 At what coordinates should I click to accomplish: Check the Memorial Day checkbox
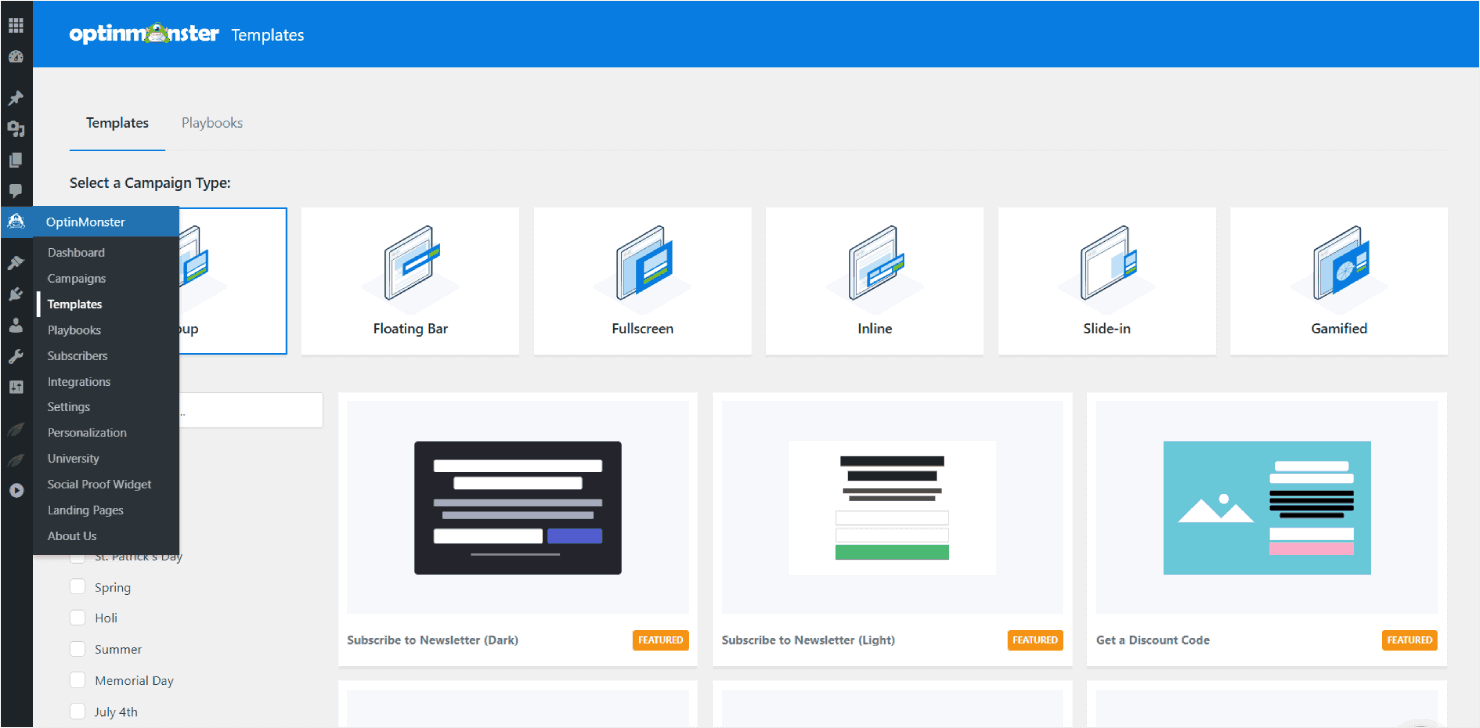[78, 680]
